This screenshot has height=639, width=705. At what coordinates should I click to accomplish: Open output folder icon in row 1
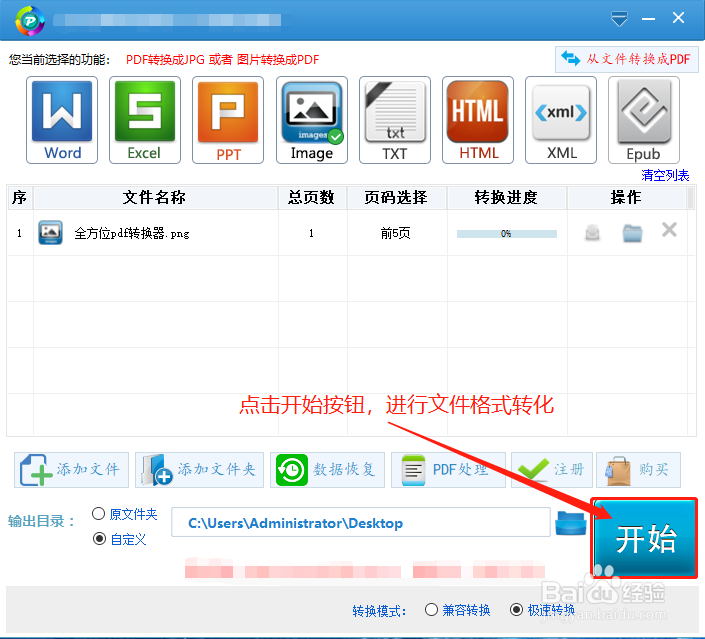point(632,232)
